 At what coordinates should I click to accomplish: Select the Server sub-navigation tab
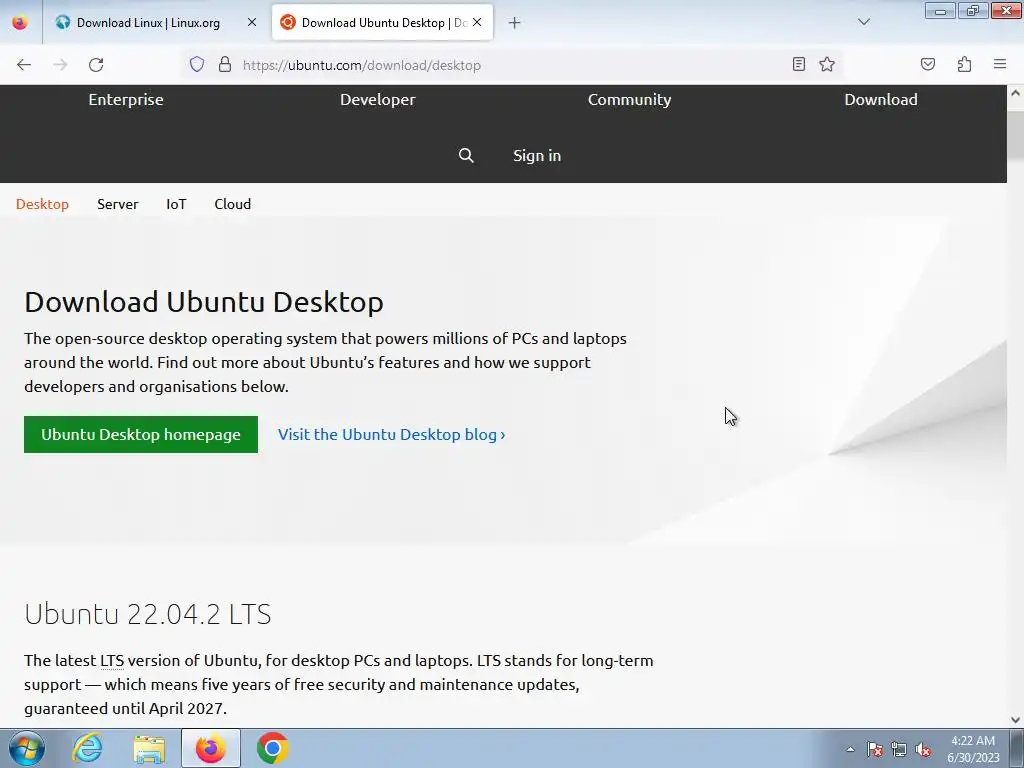click(118, 204)
